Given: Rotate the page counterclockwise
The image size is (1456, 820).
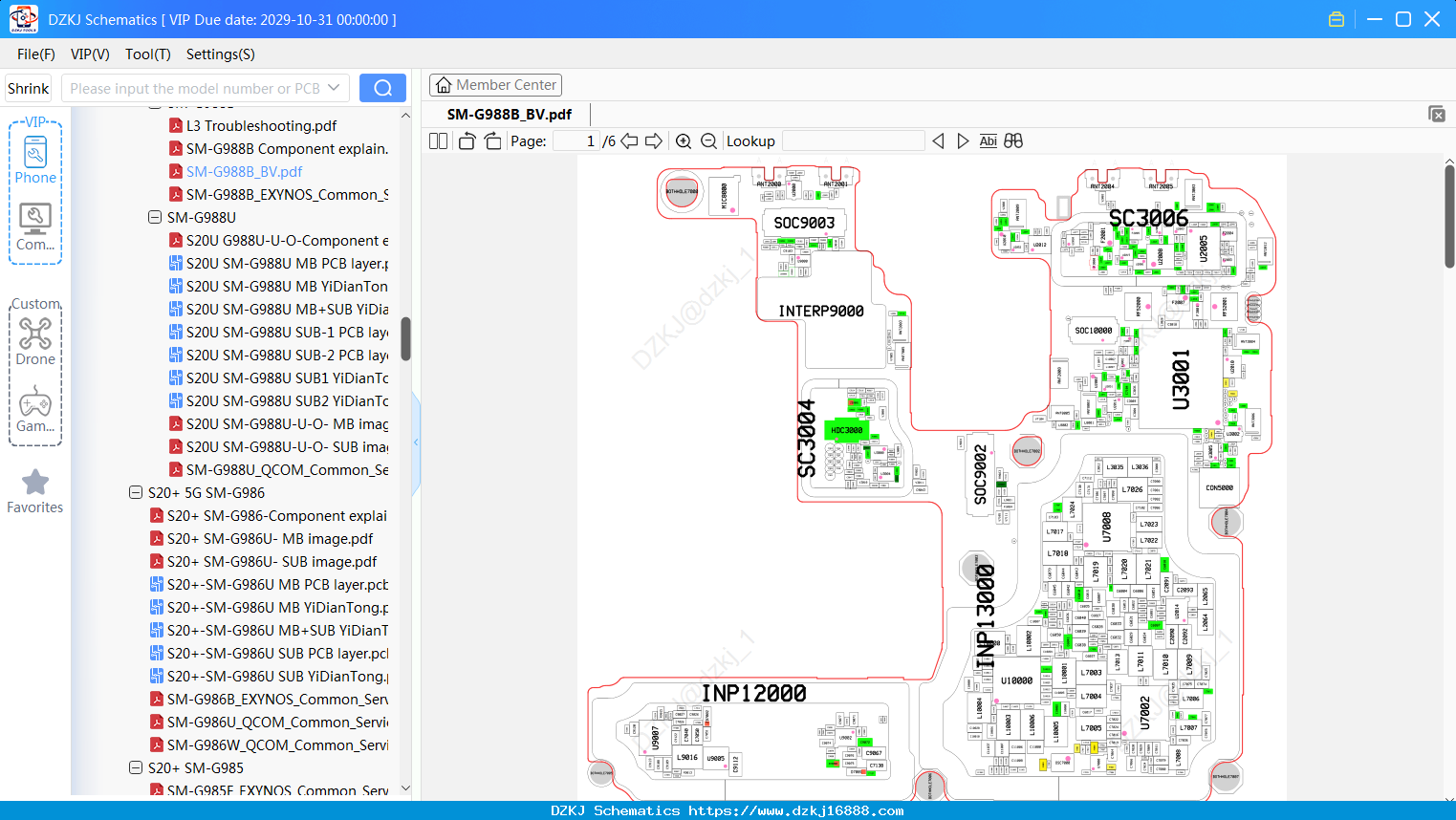Looking at the screenshot, I should click(x=467, y=140).
